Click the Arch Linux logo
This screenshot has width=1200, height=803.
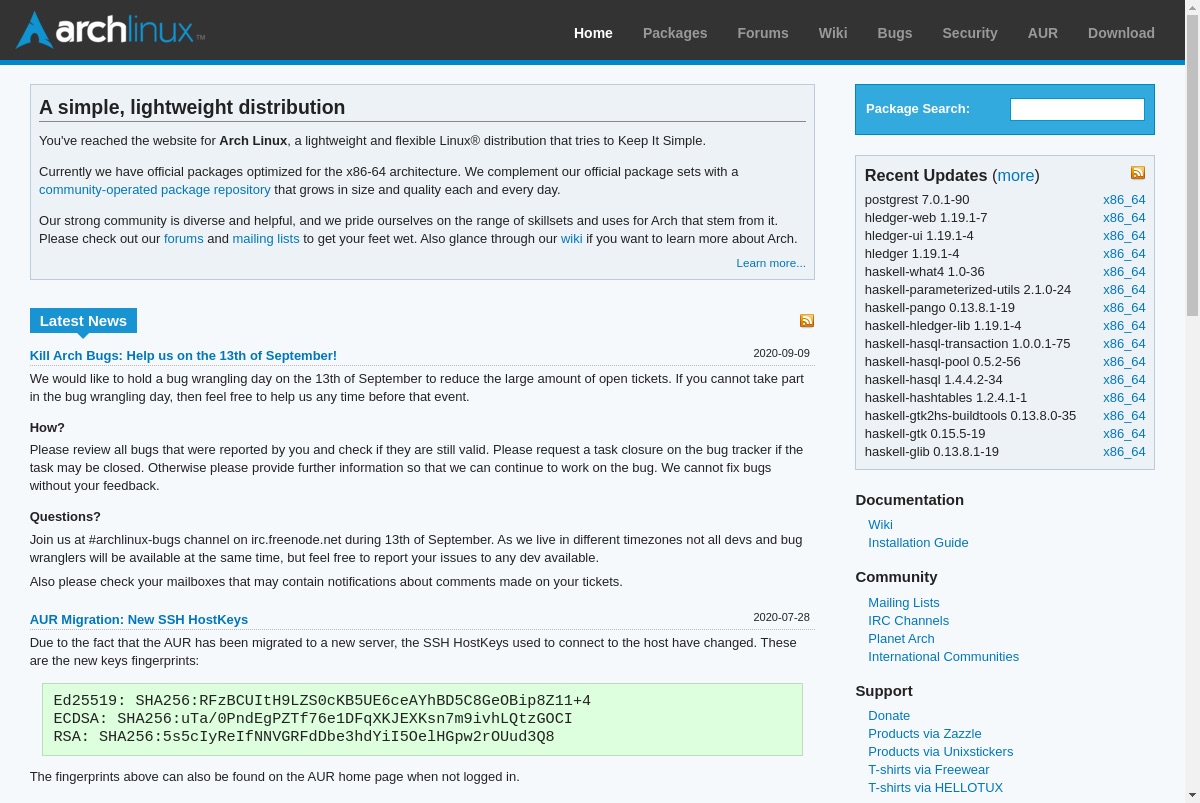point(110,30)
